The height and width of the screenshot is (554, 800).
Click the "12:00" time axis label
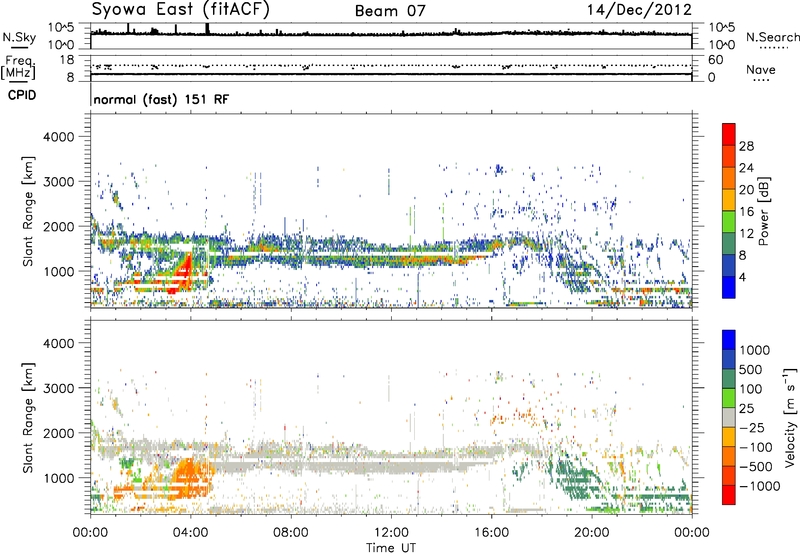(x=391, y=533)
